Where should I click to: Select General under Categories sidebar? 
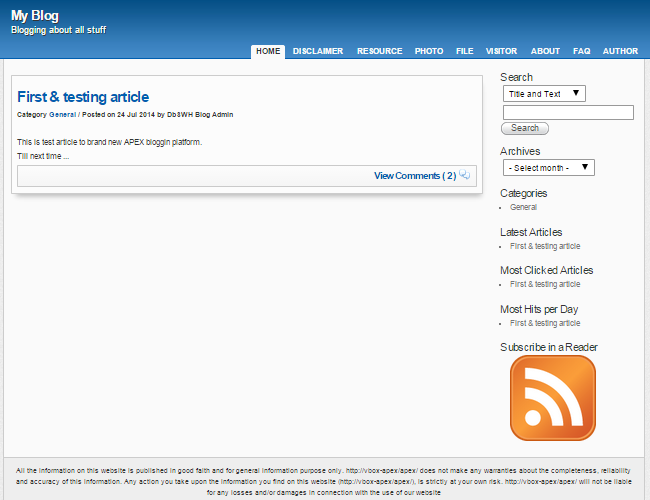(523, 207)
